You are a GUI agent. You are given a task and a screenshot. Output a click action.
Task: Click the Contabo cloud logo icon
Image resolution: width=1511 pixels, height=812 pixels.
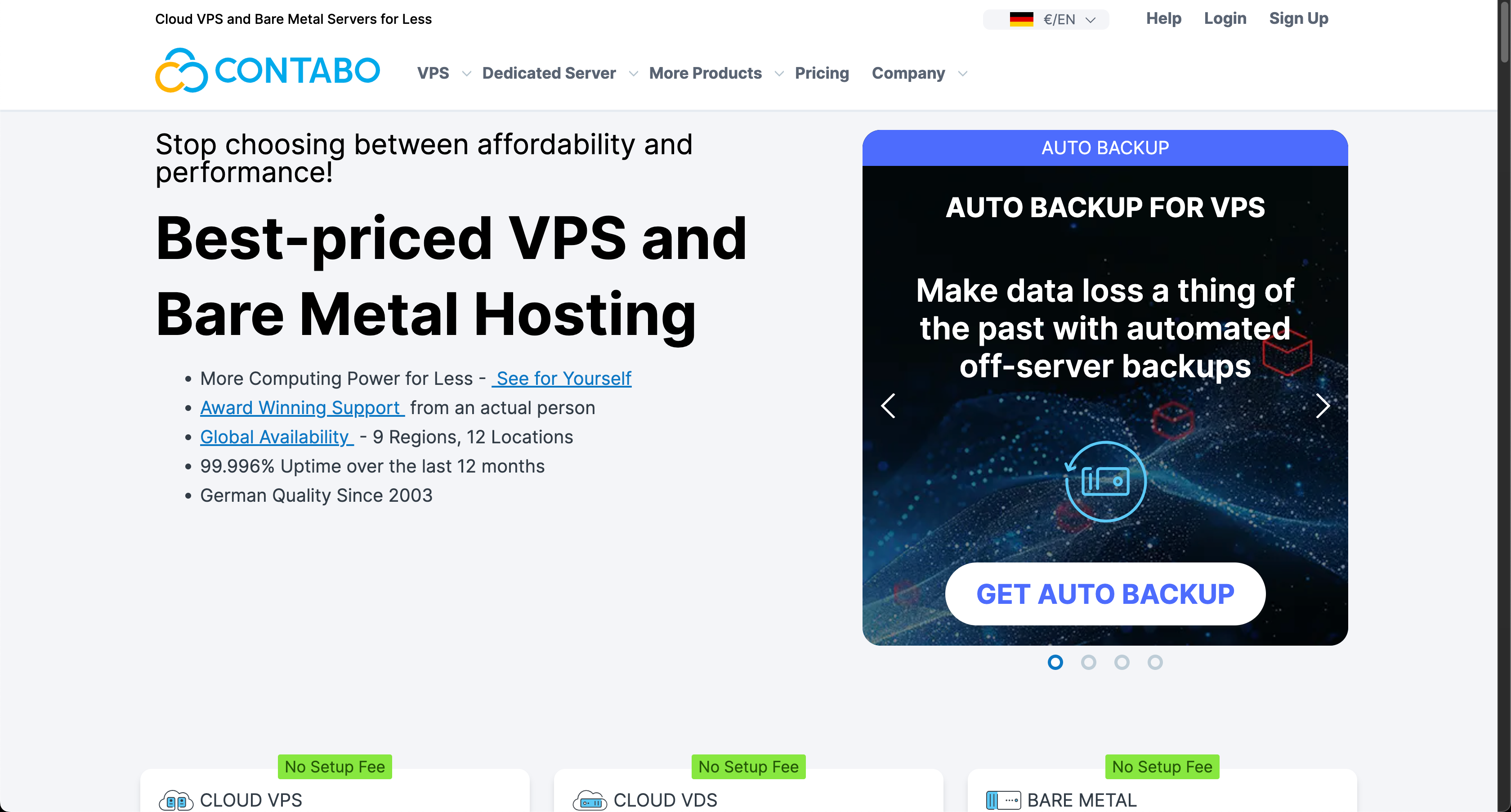point(181,71)
